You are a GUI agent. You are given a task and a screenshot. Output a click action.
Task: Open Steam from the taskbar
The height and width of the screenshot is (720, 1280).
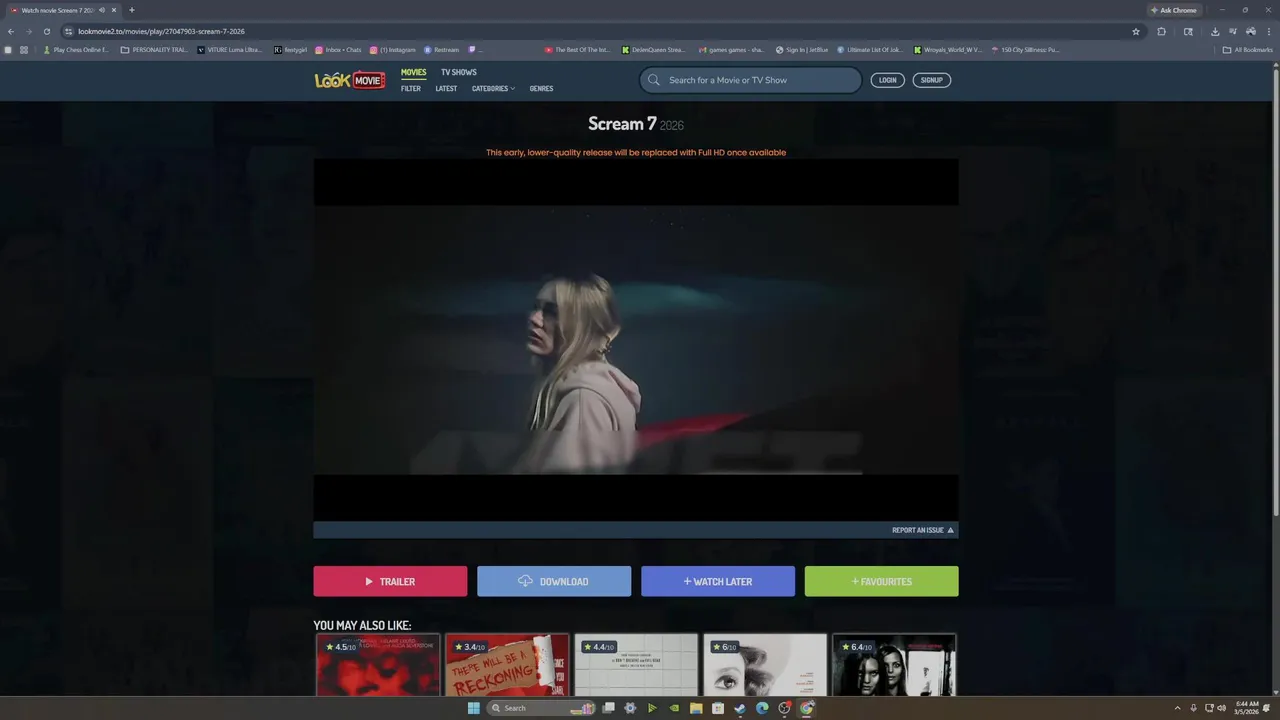[x=740, y=708]
